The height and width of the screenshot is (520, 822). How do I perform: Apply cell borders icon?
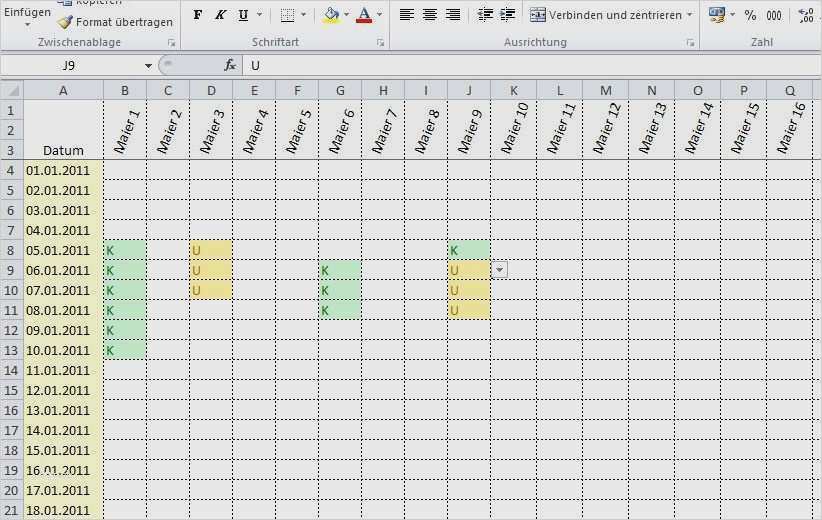click(x=287, y=15)
